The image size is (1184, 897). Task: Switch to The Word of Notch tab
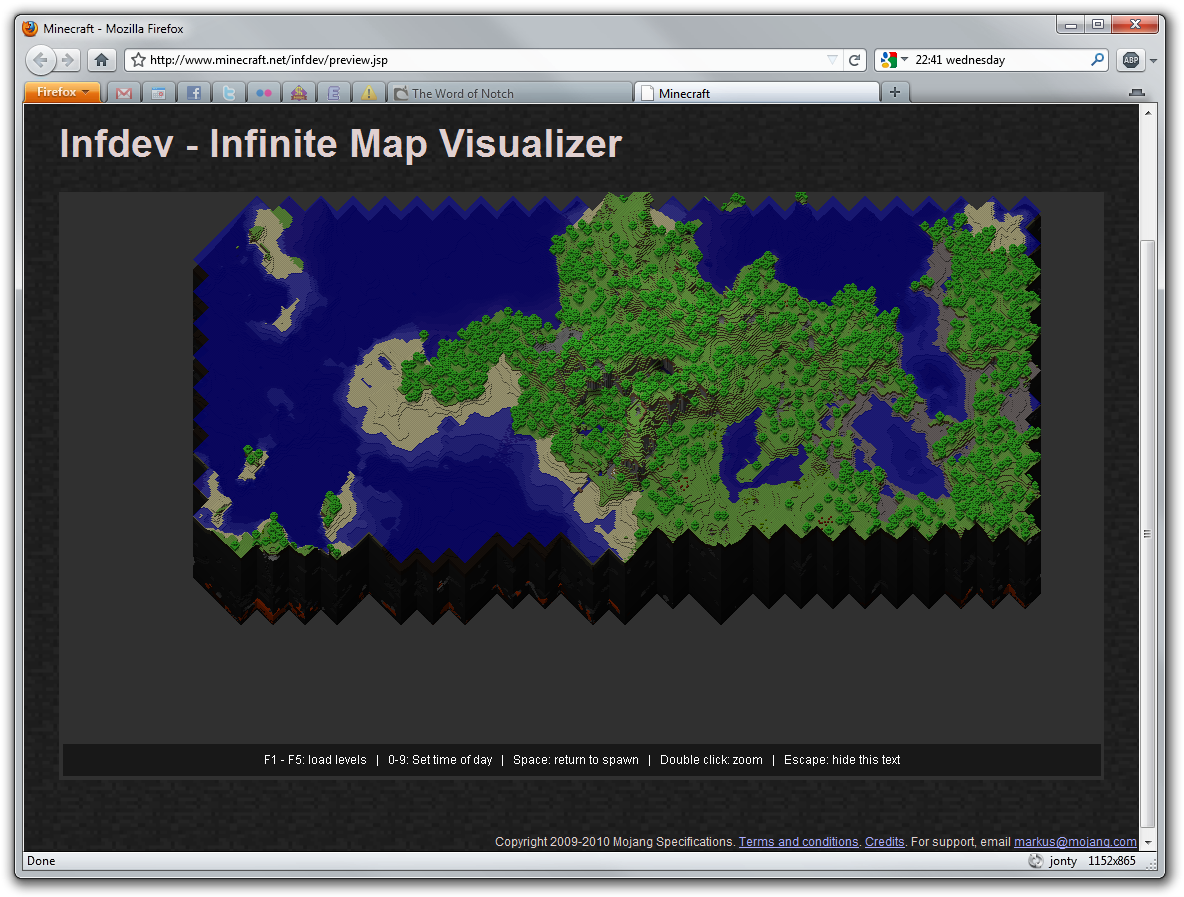click(510, 93)
